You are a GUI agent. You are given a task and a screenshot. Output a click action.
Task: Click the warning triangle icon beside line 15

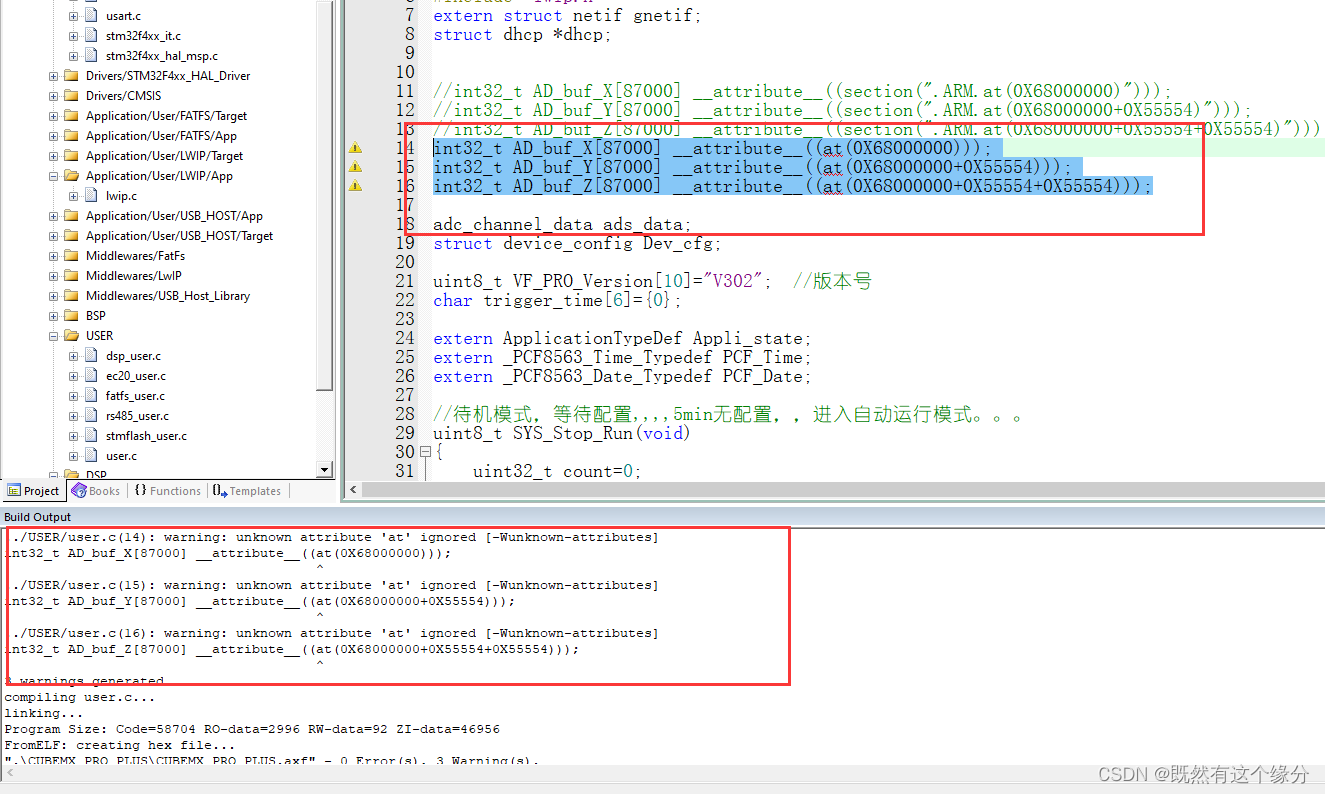[x=355, y=167]
